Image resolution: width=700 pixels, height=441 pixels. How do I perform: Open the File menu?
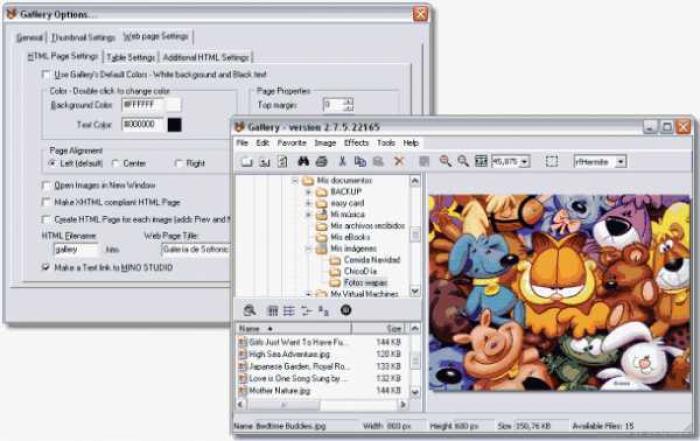coord(242,143)
